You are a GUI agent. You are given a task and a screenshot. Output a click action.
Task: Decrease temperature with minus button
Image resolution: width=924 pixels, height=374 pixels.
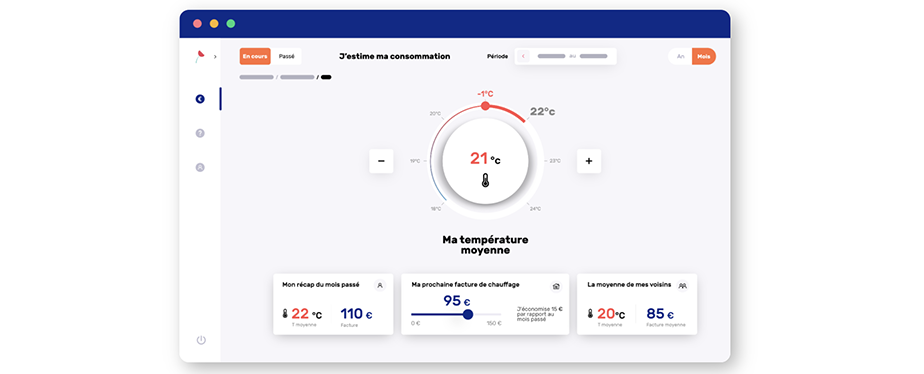click(x=381, y=161)
